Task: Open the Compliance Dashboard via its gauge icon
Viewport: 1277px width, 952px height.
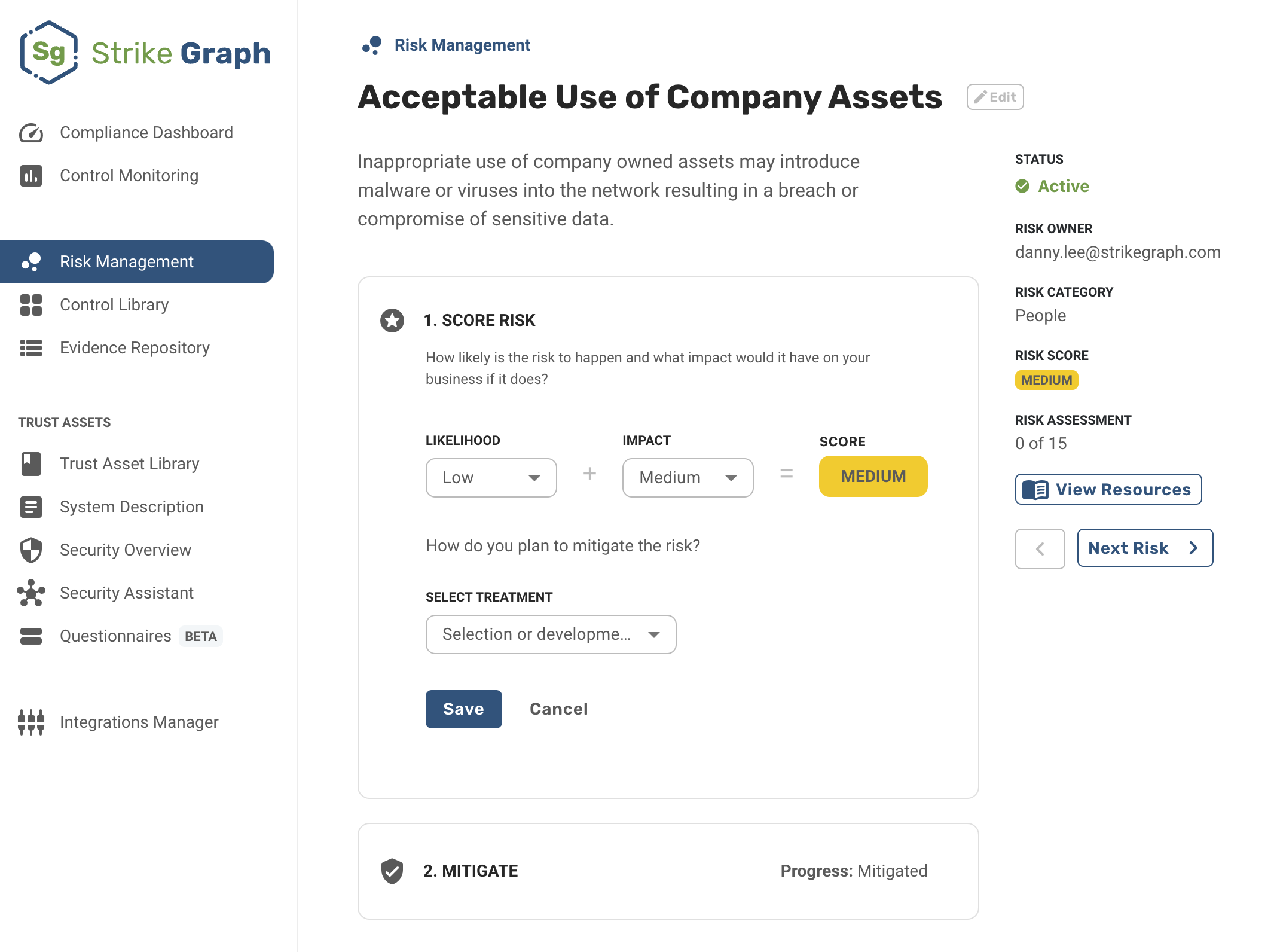Action: 32,133
